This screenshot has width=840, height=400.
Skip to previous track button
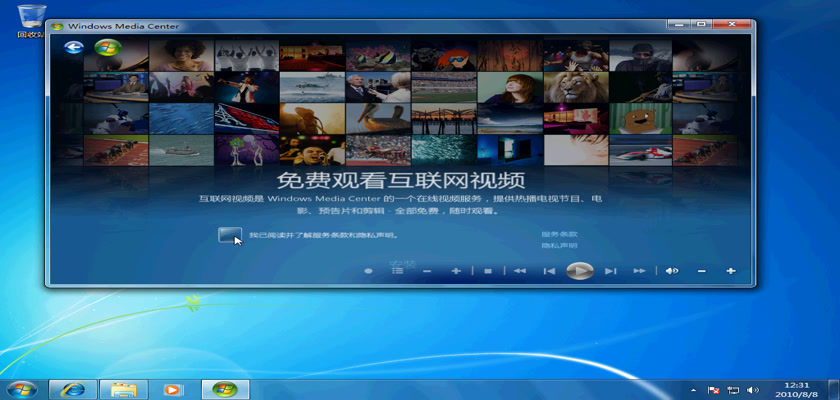pyautogui.click(x=549, y=271)
